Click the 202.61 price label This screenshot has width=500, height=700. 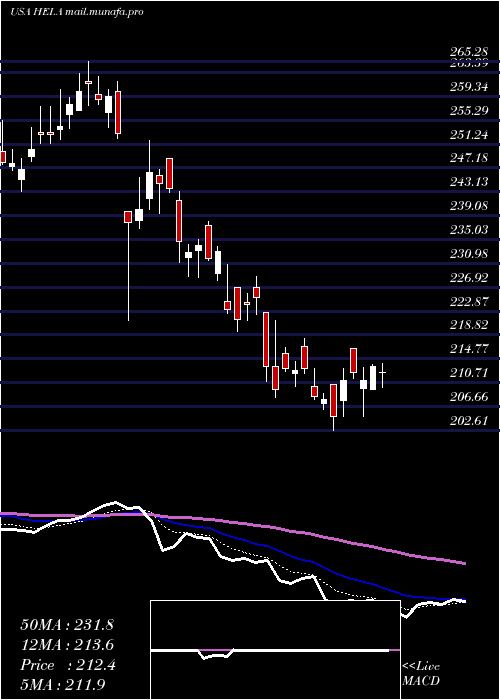click(469, 421)
